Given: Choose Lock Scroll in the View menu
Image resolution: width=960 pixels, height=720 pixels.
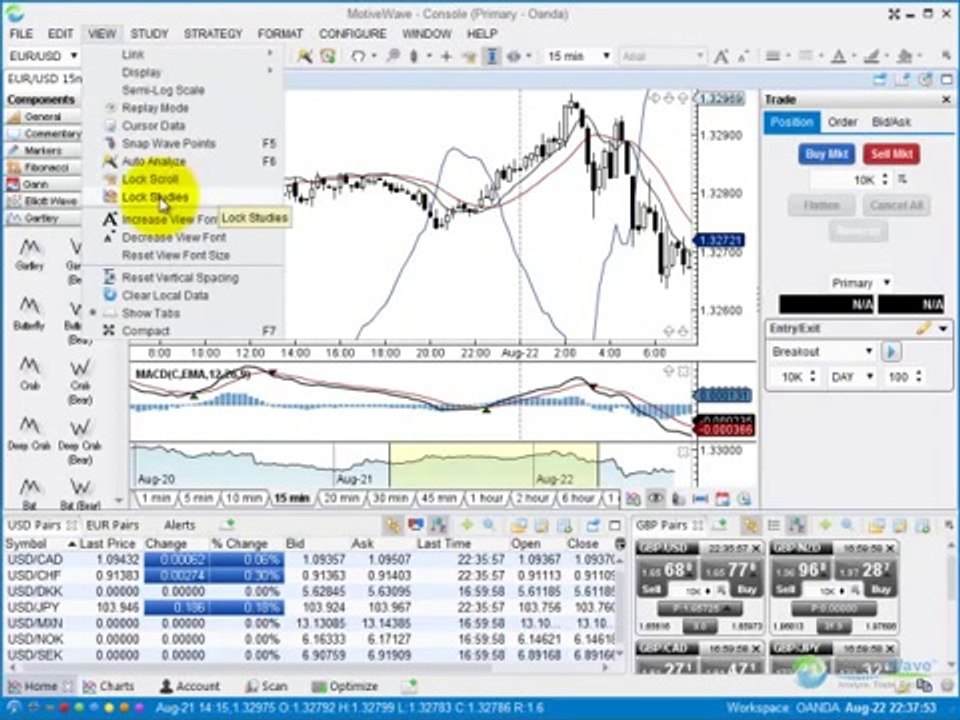Looking at the screenshot, I should 150,179.
